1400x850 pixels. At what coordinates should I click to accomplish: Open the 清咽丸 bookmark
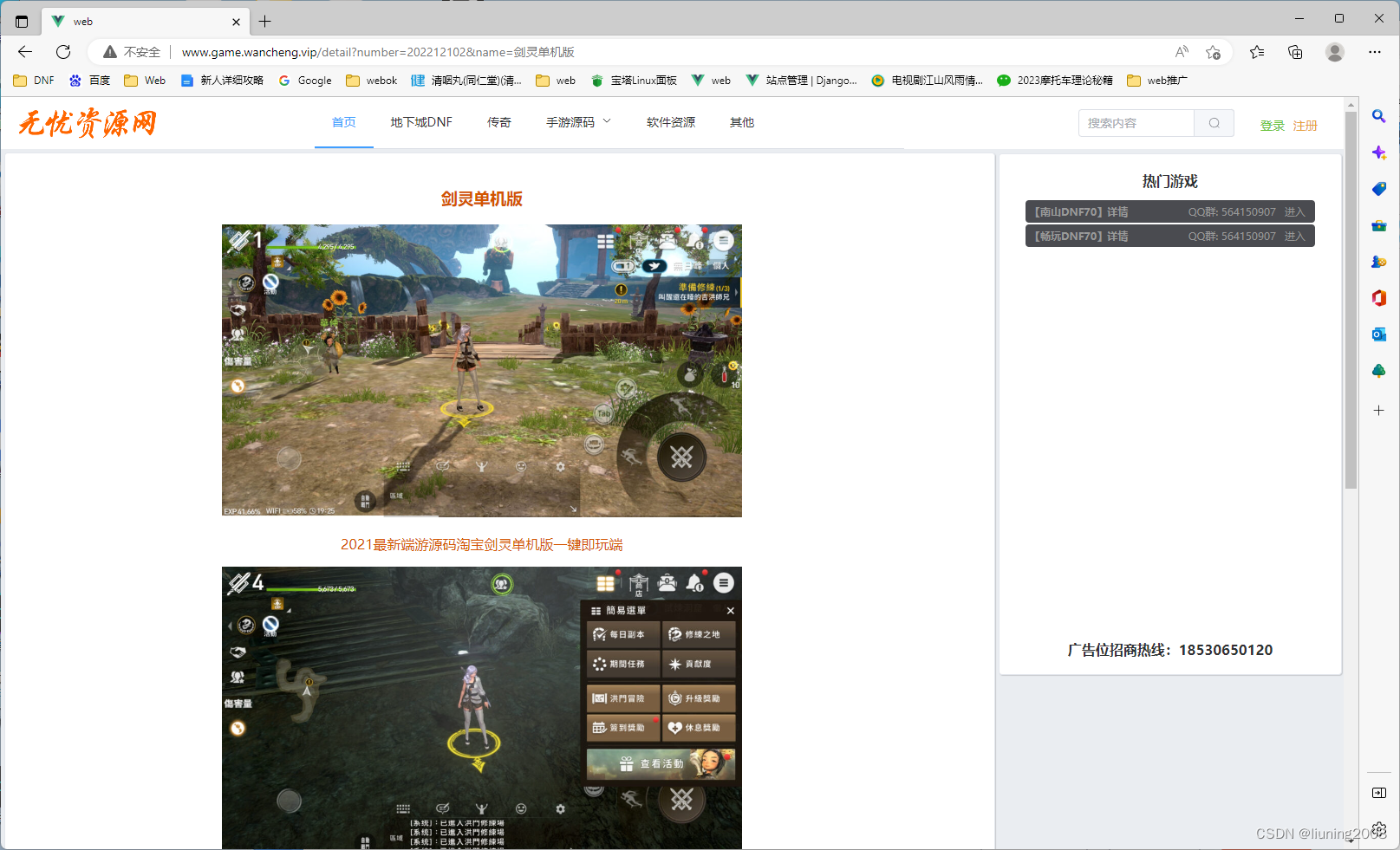click(466, 81)
